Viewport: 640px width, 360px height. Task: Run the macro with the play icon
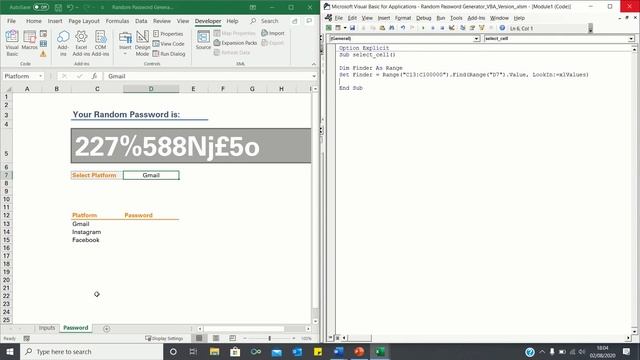423,28
